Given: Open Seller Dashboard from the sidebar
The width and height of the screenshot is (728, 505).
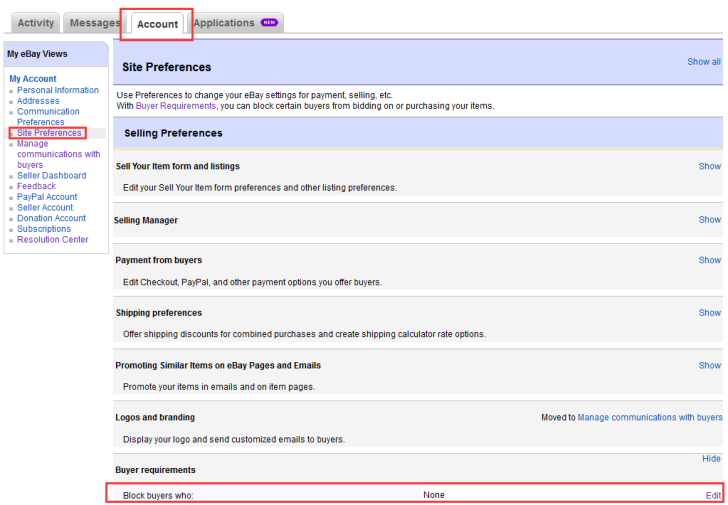Looking at the screenshot, I should (51, 176).
